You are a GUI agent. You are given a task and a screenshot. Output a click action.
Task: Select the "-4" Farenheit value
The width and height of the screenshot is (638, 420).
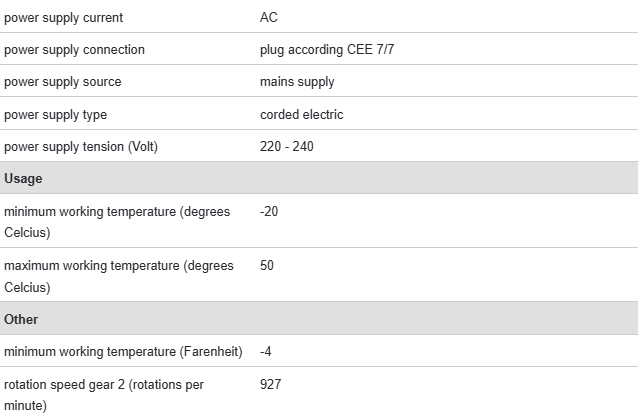pyautogui.click(x=265, y=352)
